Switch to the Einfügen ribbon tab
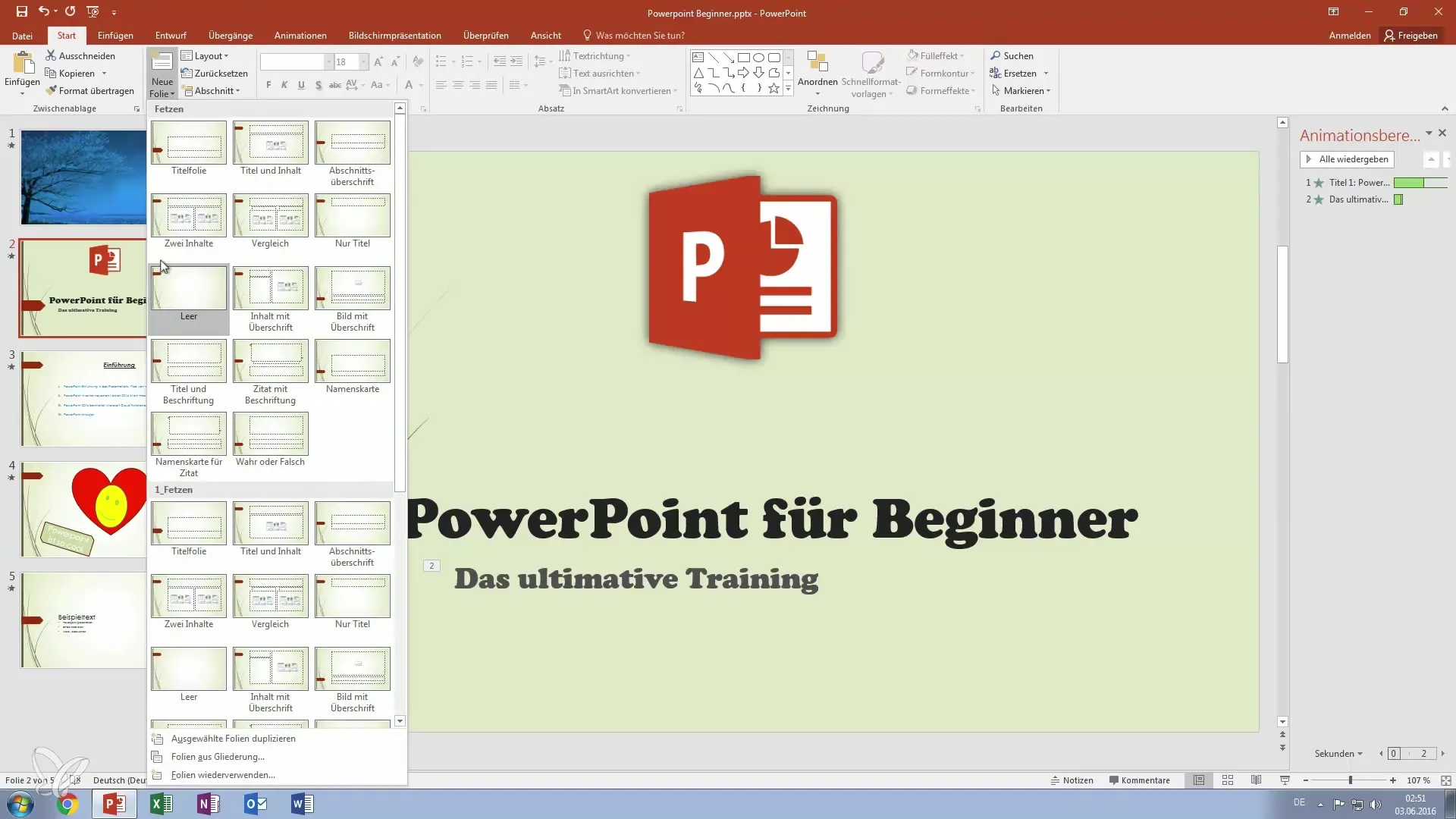 [x=115, y=36]
